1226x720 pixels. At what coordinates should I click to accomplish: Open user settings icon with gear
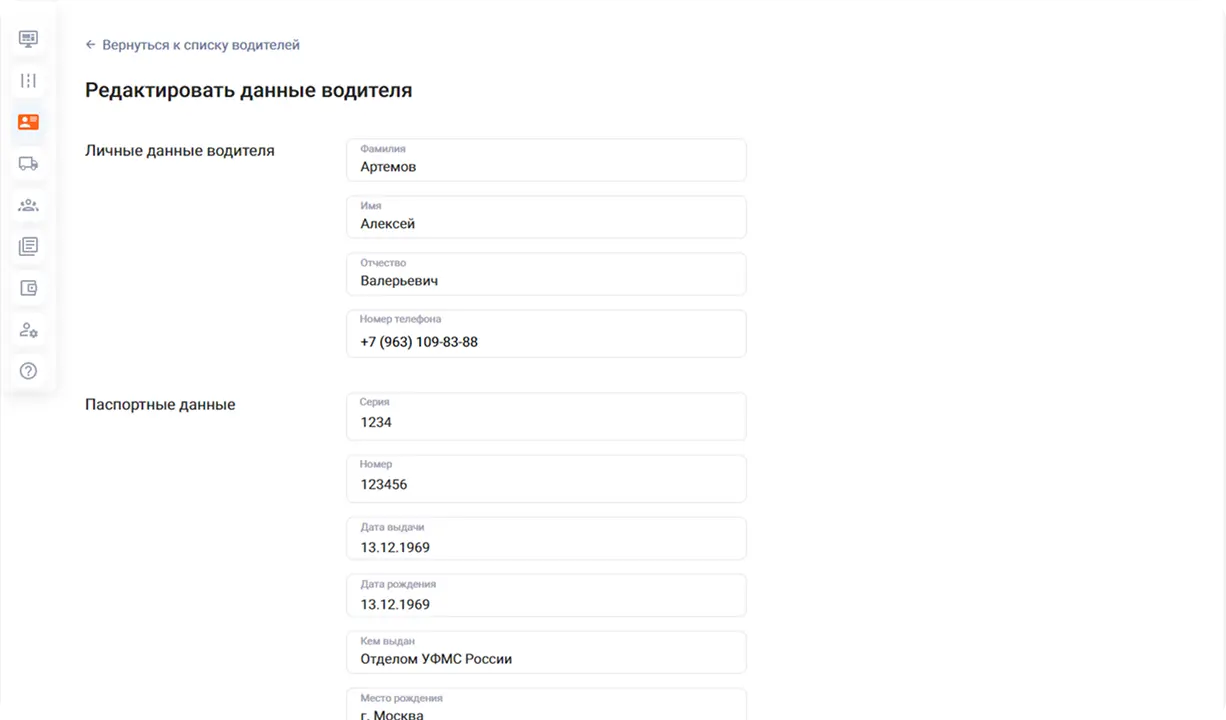(x=28, y=330)
